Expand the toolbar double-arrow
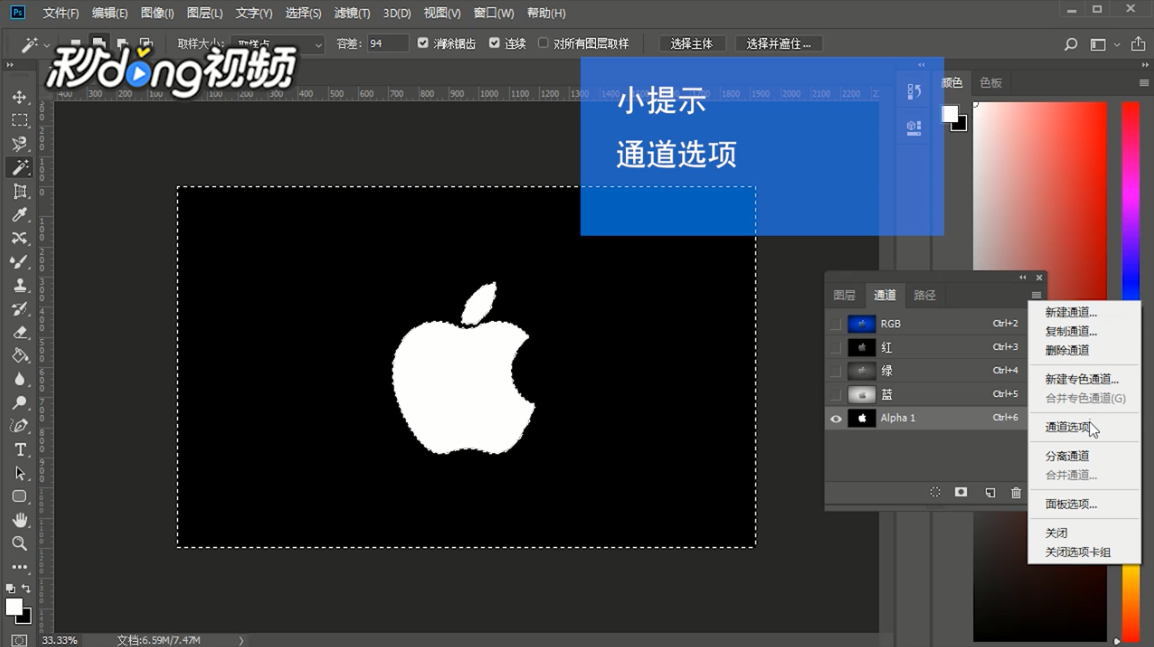Viewport: 1154px width, 647px height. click(x=10, y=66)
